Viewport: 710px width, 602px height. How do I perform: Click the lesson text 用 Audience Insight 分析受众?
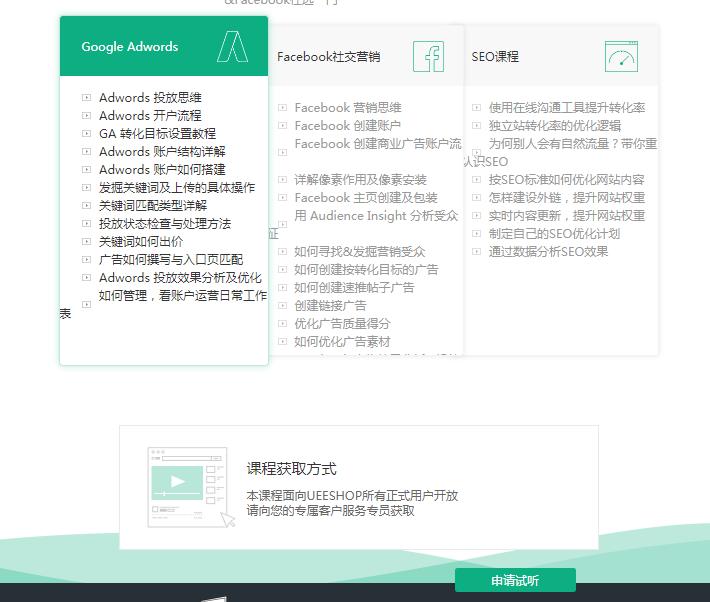tap(376, 216)
